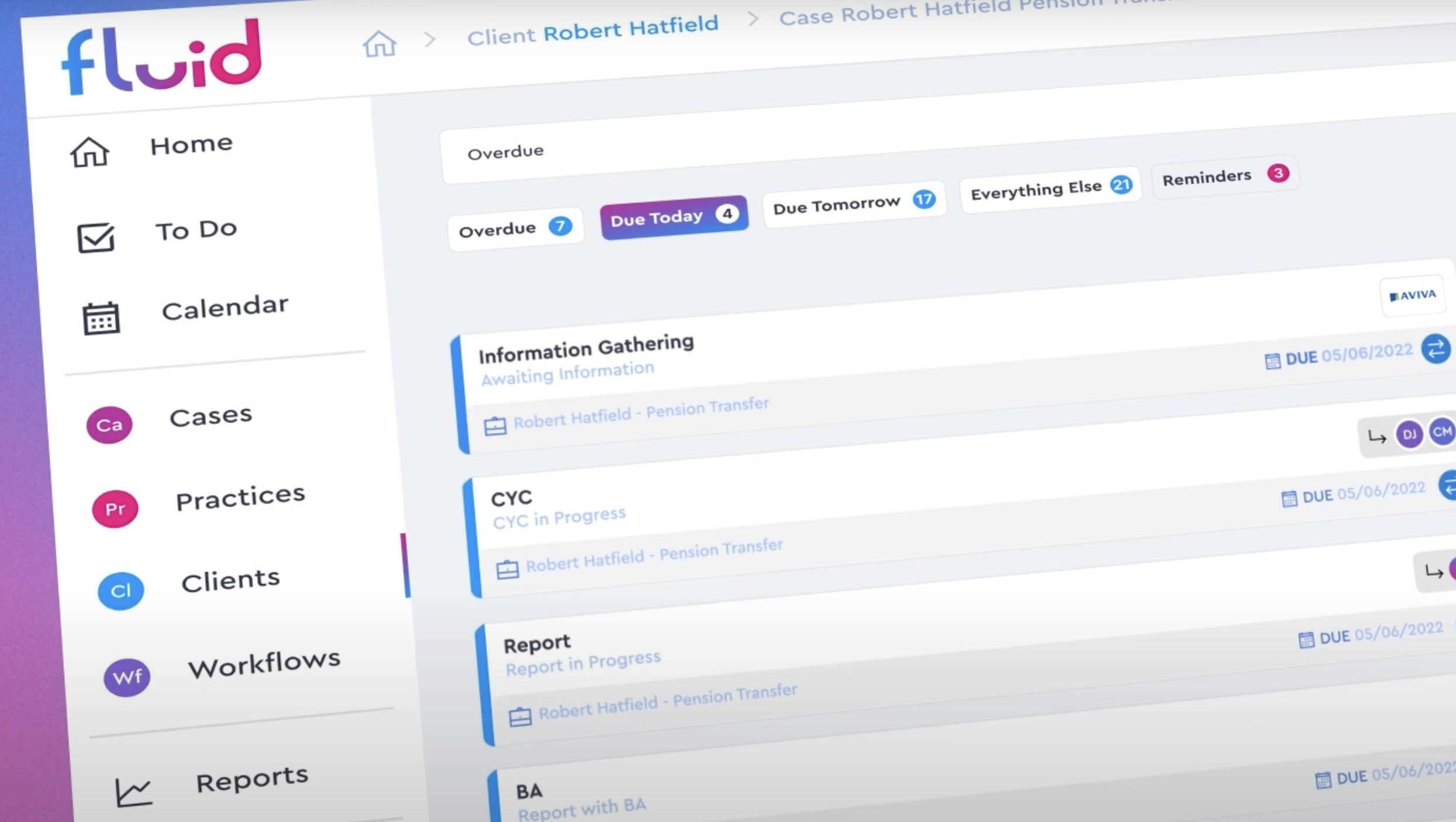Select the Everything Else tab
Screen dimensions: 1456x822
[1051, 189]
